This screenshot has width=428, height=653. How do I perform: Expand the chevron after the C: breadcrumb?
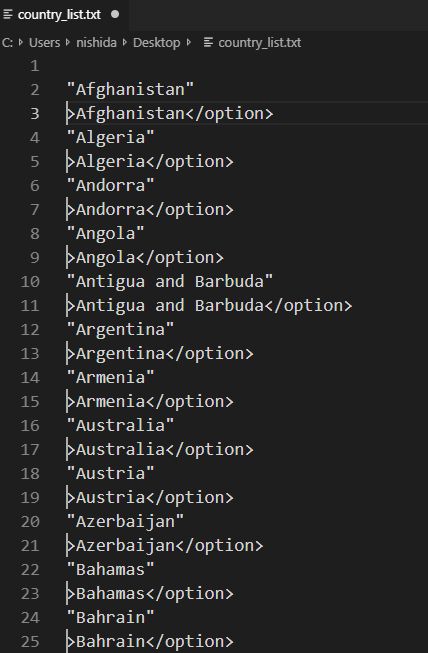21,42
